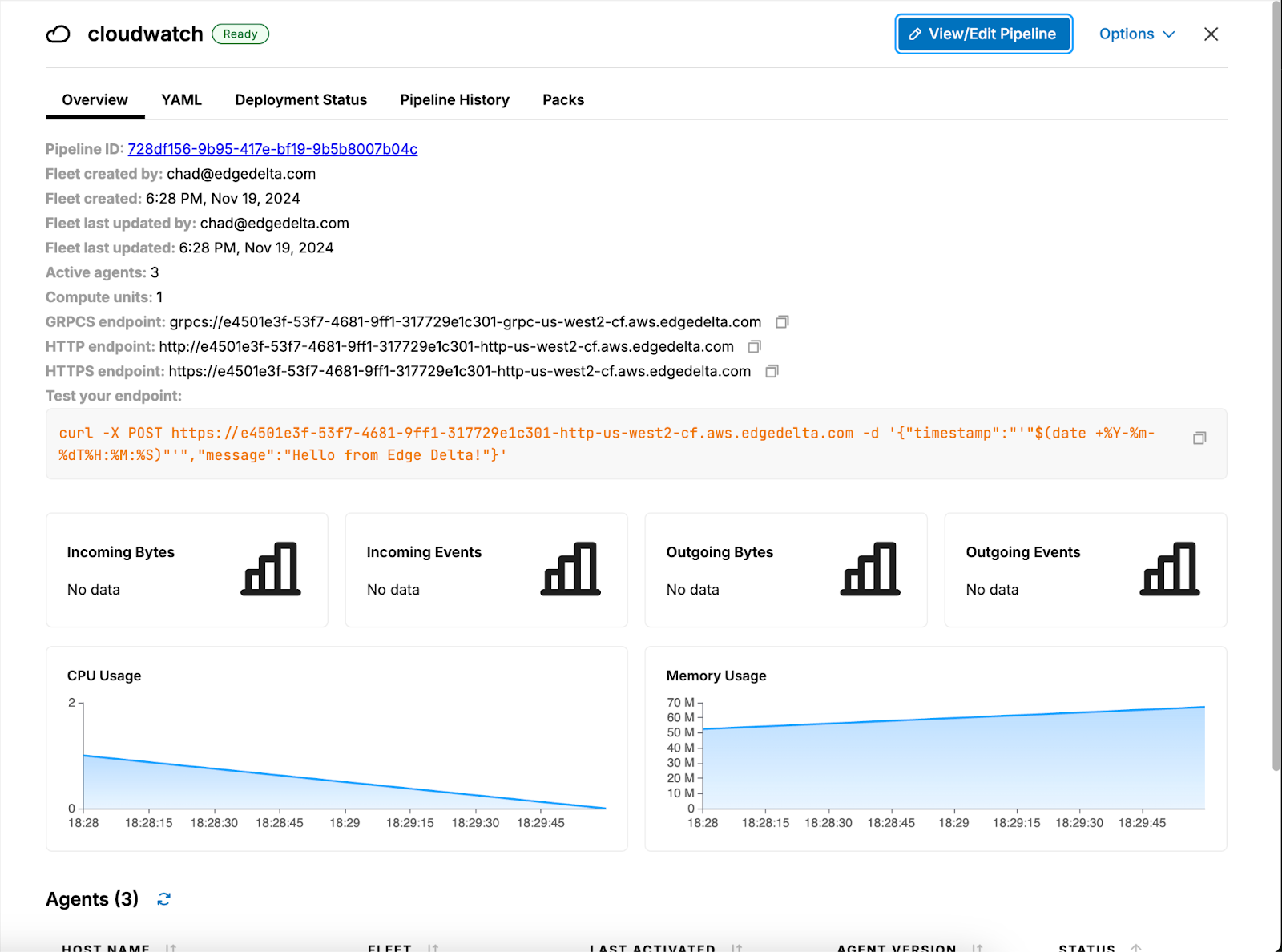Copy the curl test command
The image size is (1282, 952).
pos(1199,438)
